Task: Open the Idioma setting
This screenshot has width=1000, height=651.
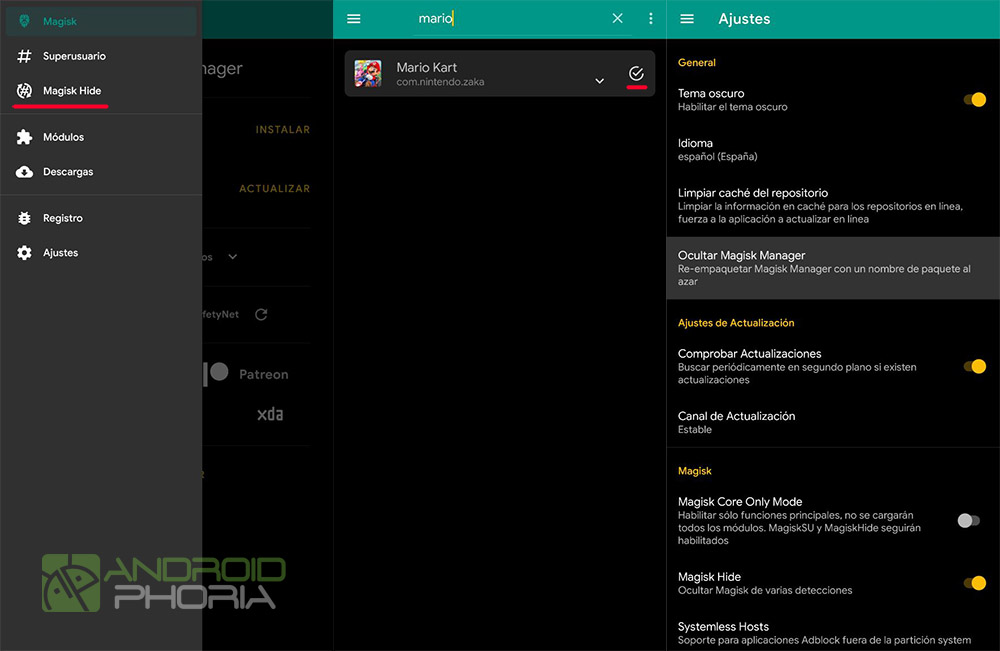Action: 833,149
